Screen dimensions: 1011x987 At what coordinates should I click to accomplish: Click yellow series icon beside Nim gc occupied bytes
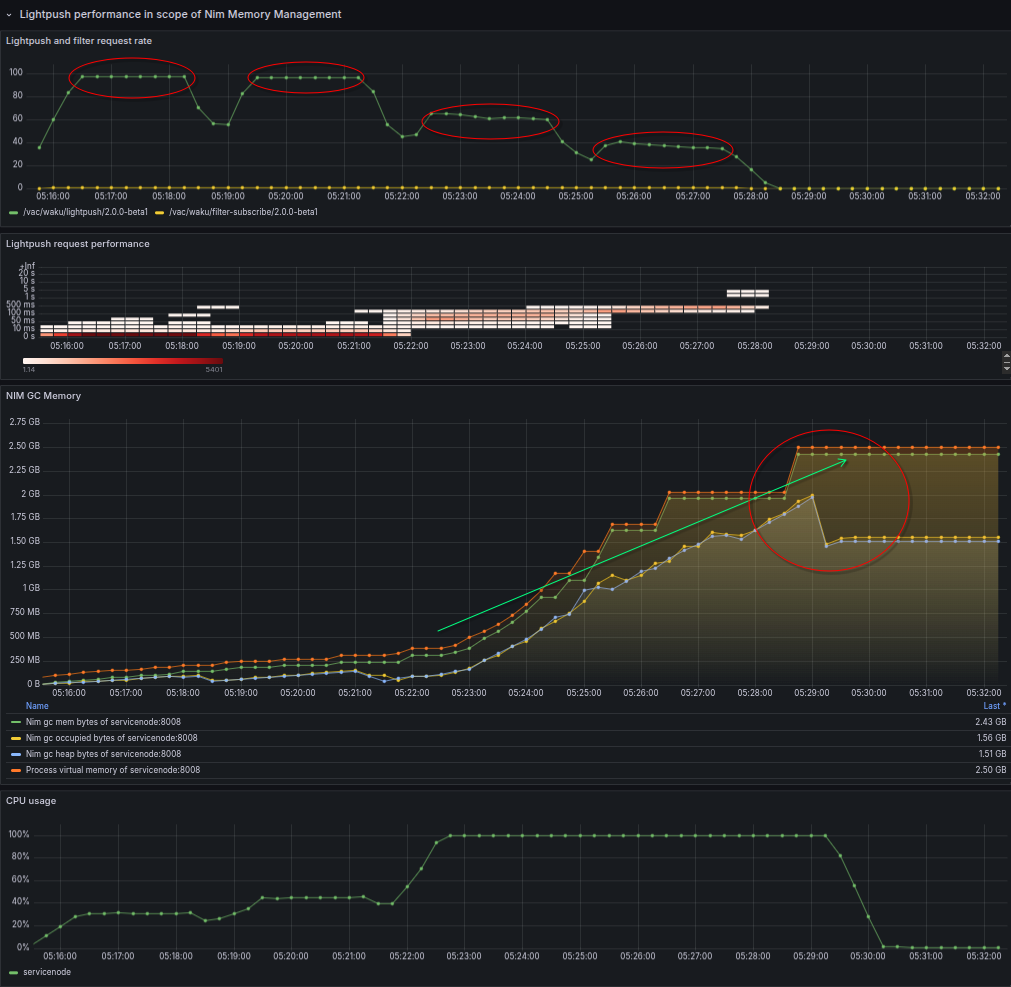[x=14, y=738]
